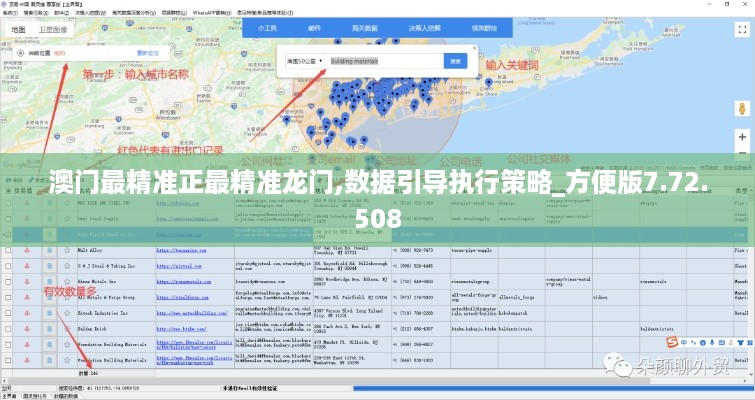Image resolution: width=755 pixels, height=400 pixels.
Task: Zoom in the map with plus button
Action: (742, 137)
